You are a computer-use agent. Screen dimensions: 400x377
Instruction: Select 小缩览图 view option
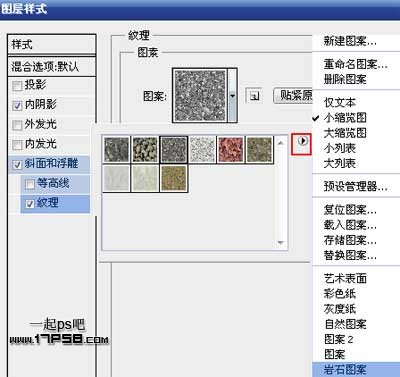pyautogui.click(x=345, y=118)
